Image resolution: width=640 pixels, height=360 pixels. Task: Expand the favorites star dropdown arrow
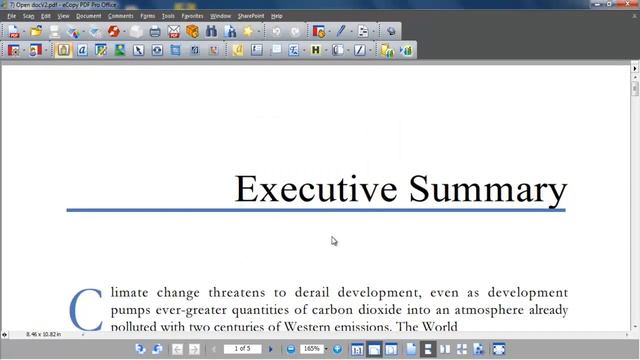click(258, 32)
